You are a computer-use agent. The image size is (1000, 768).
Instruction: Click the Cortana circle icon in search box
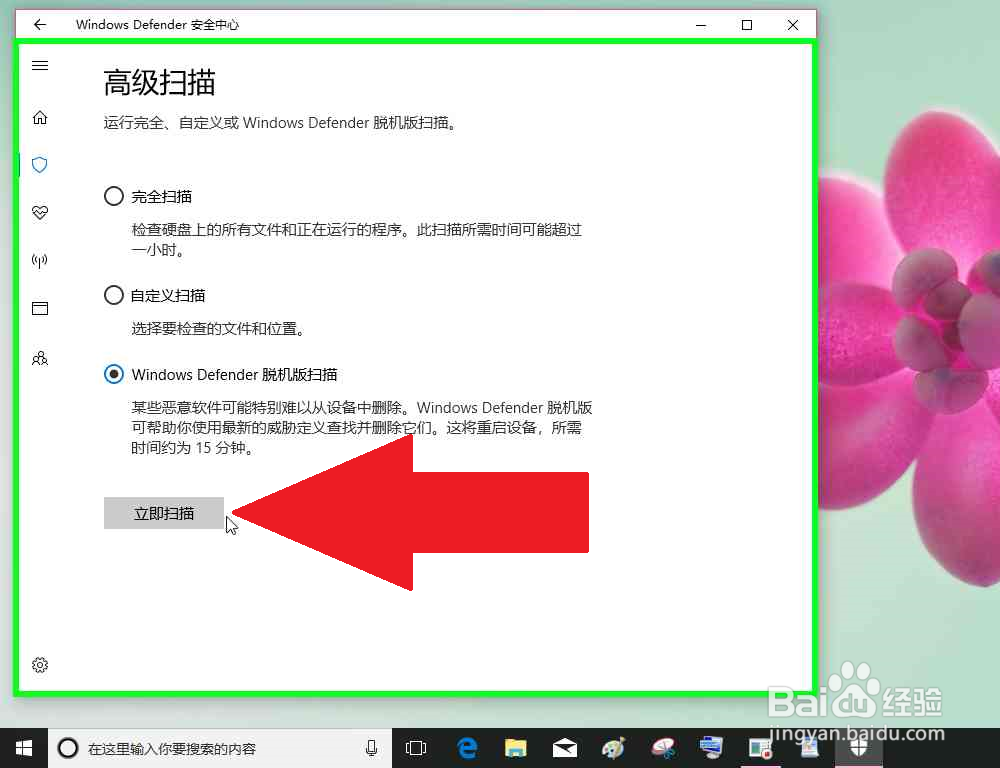68,748
